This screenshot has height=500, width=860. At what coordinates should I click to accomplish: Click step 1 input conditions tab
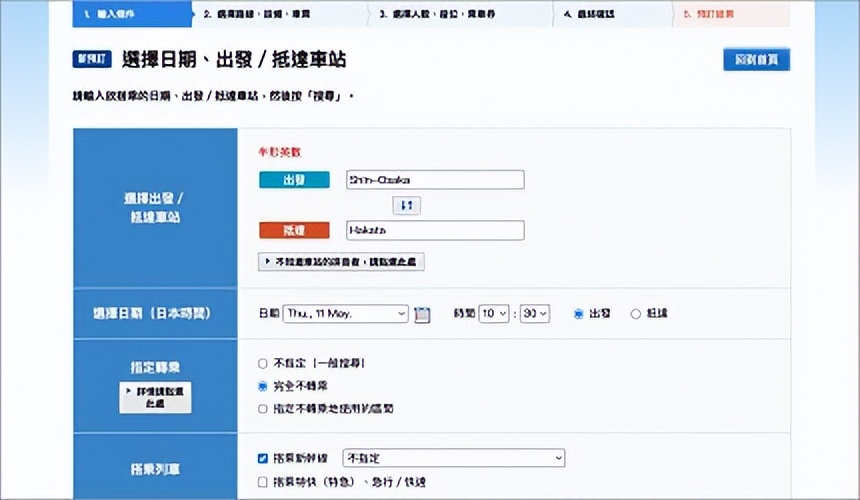(x=132, y=14)
